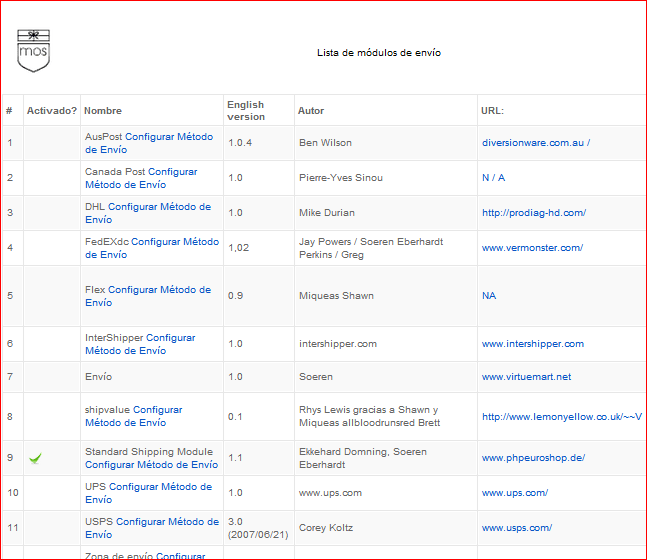Visit www.ups.com/ URL link
647x560 pixels.
[x=515, y=493]
